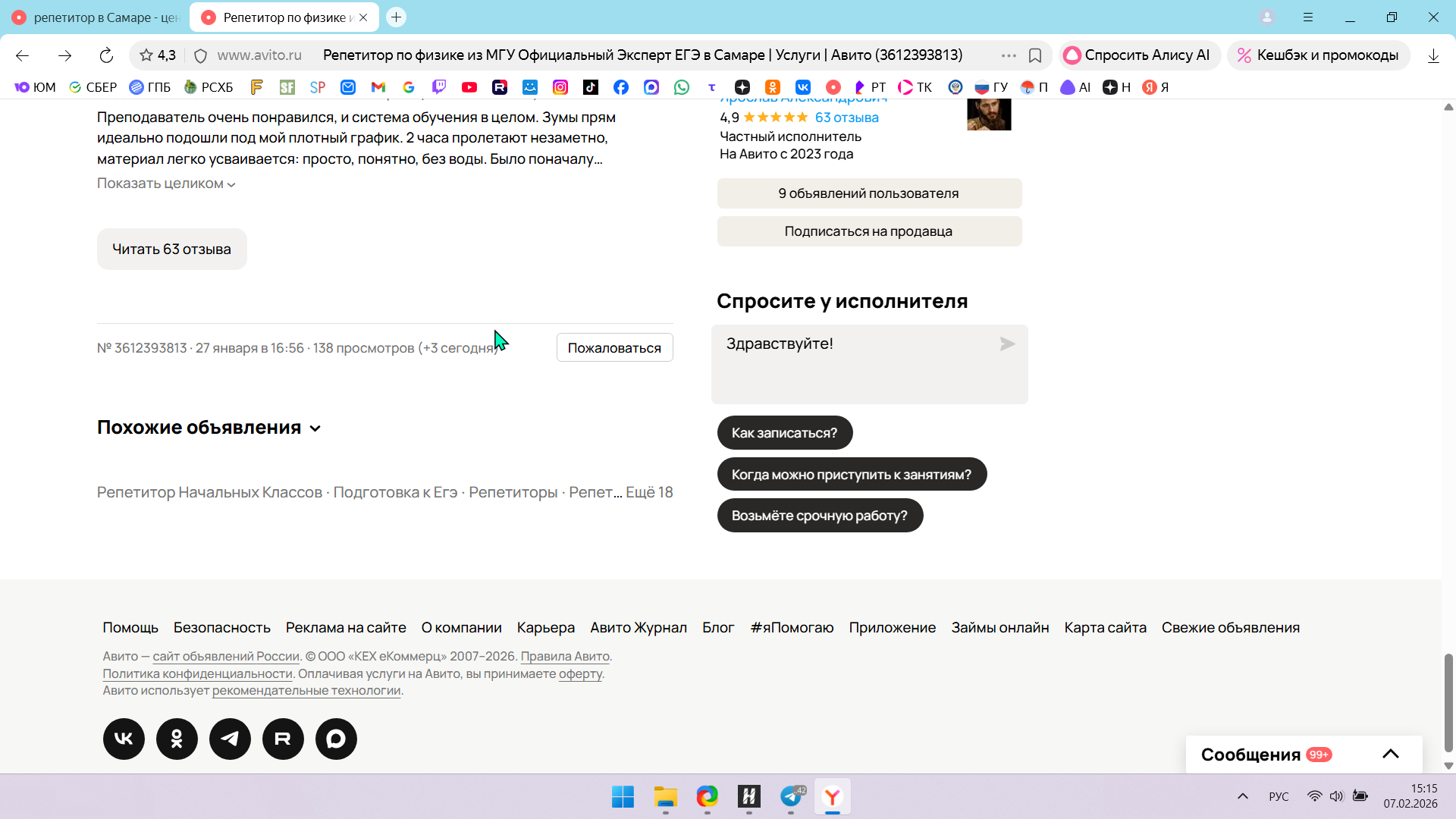This screenshot has width=1456, height=819.
Task: Click page vertical scrollbar thumb
Action: (x=1448, y=701)
